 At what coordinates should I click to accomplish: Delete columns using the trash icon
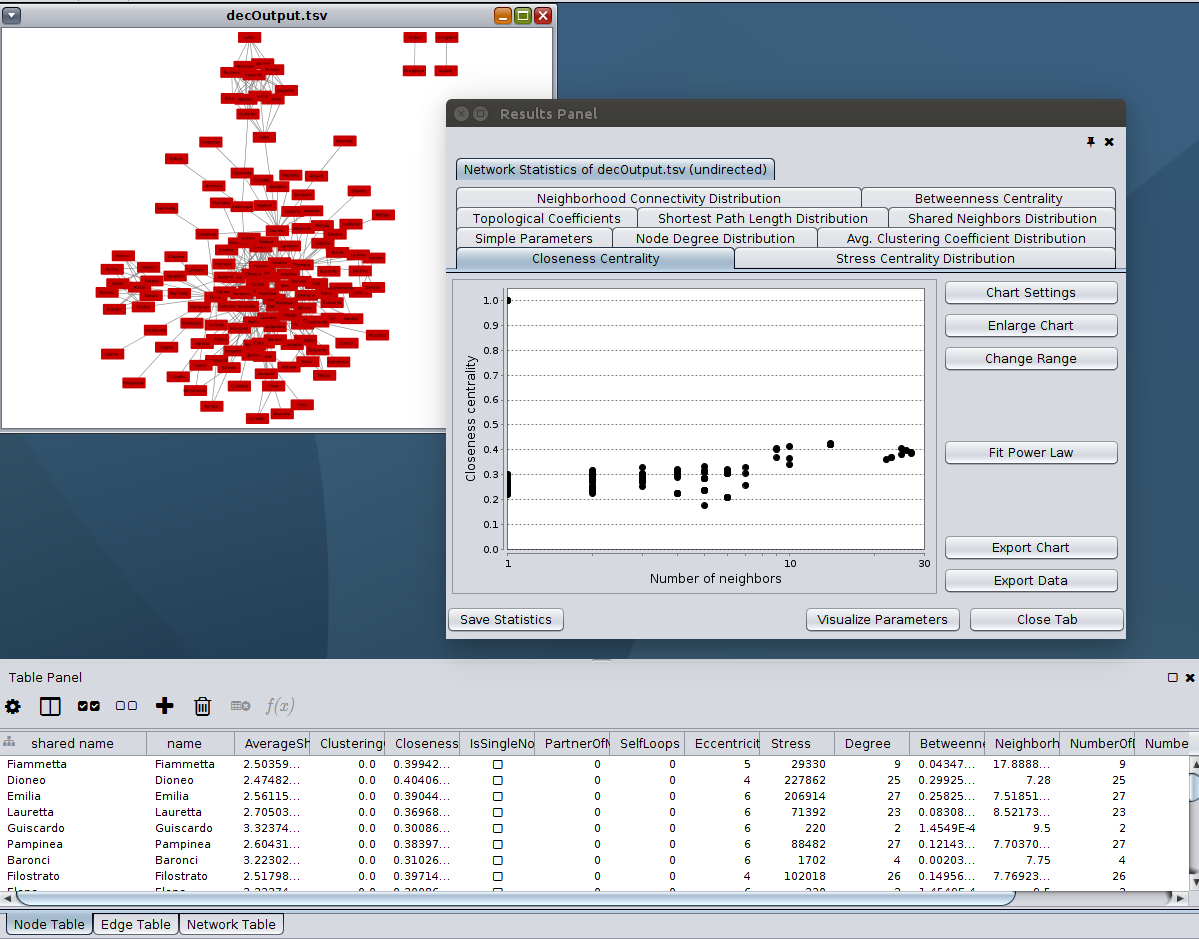[x=202, y=706]
